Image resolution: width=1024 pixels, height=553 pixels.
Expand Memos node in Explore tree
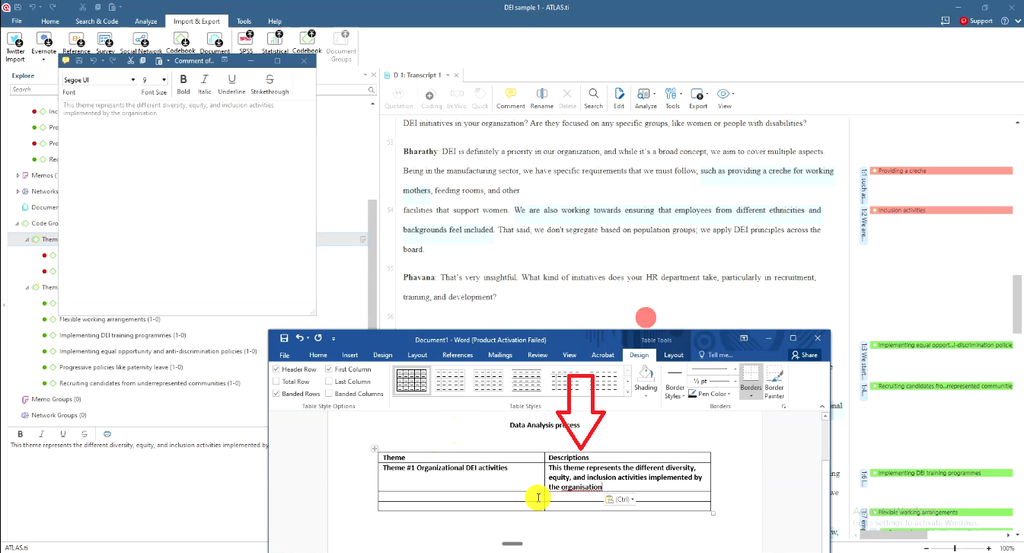coord(18,176)
